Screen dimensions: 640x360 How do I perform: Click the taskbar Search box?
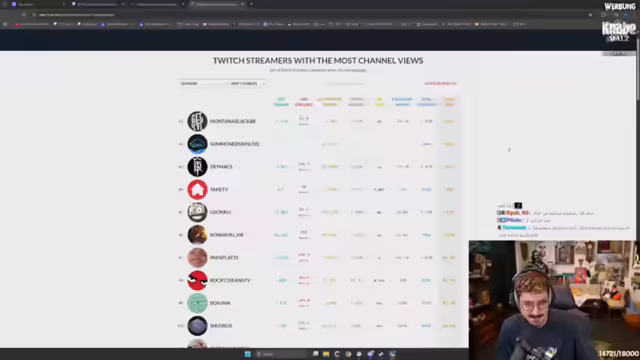tap(281, 354)
